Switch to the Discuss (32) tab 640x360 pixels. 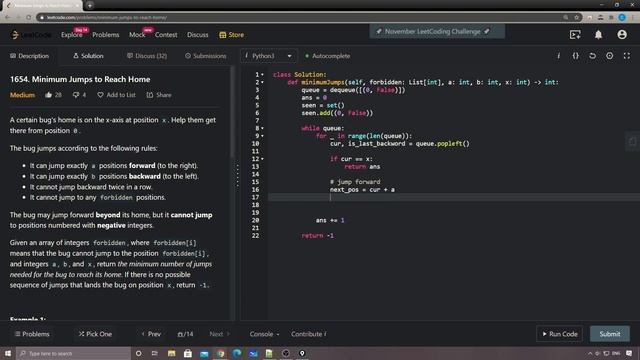[147, 56]
